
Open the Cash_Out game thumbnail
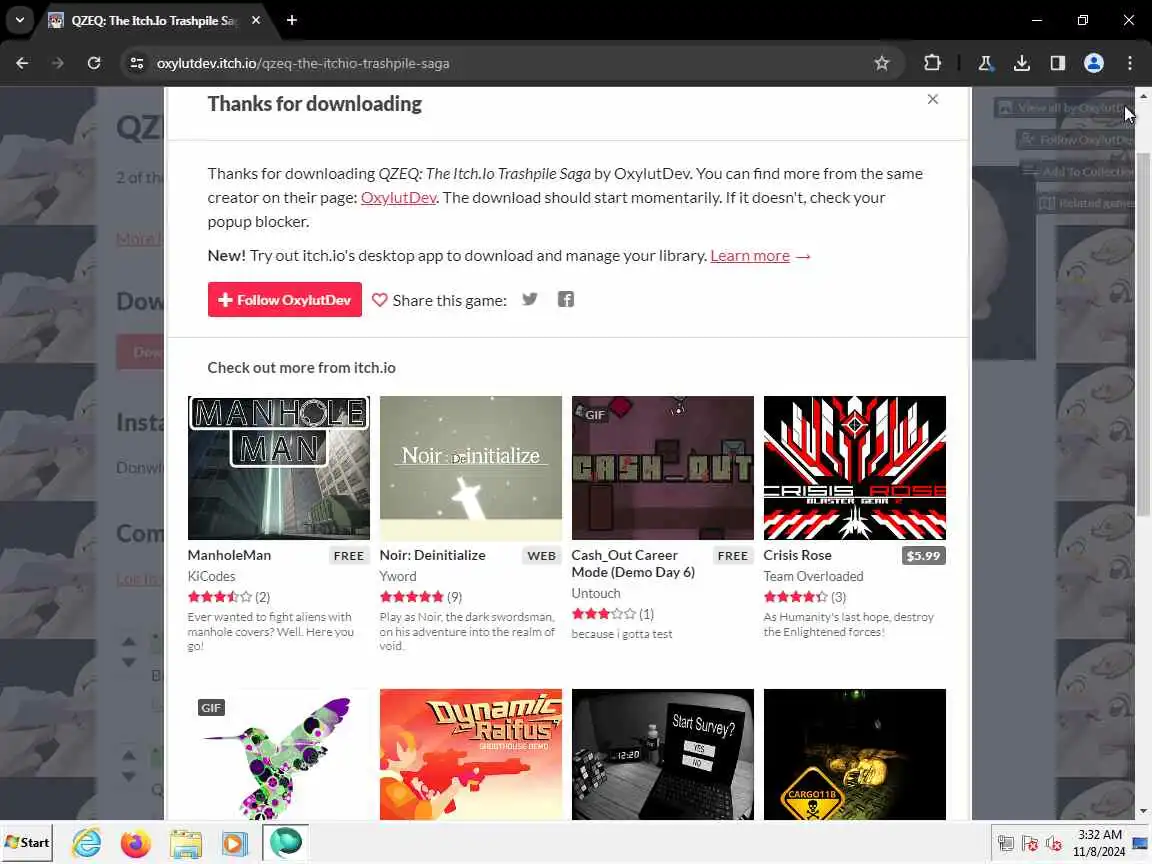point(663,468)
